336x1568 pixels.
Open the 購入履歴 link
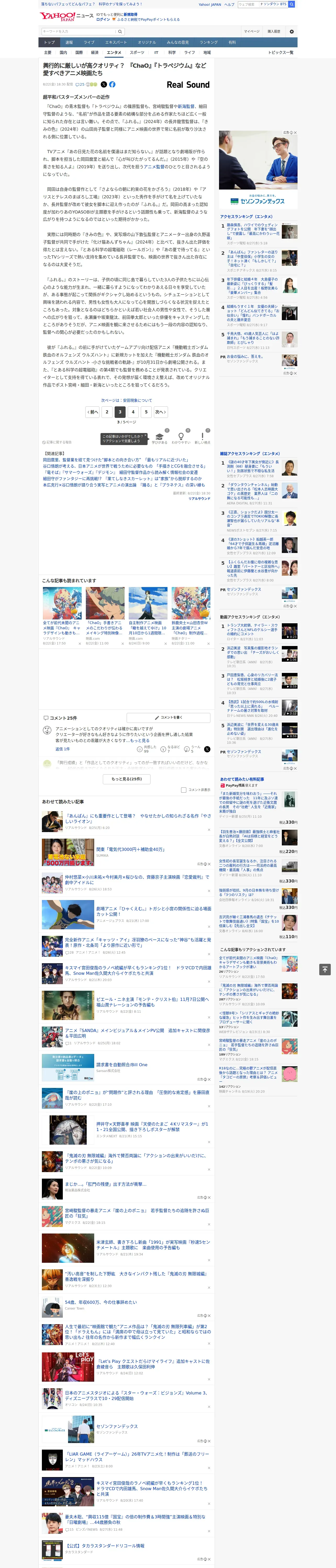coord(274,31)
